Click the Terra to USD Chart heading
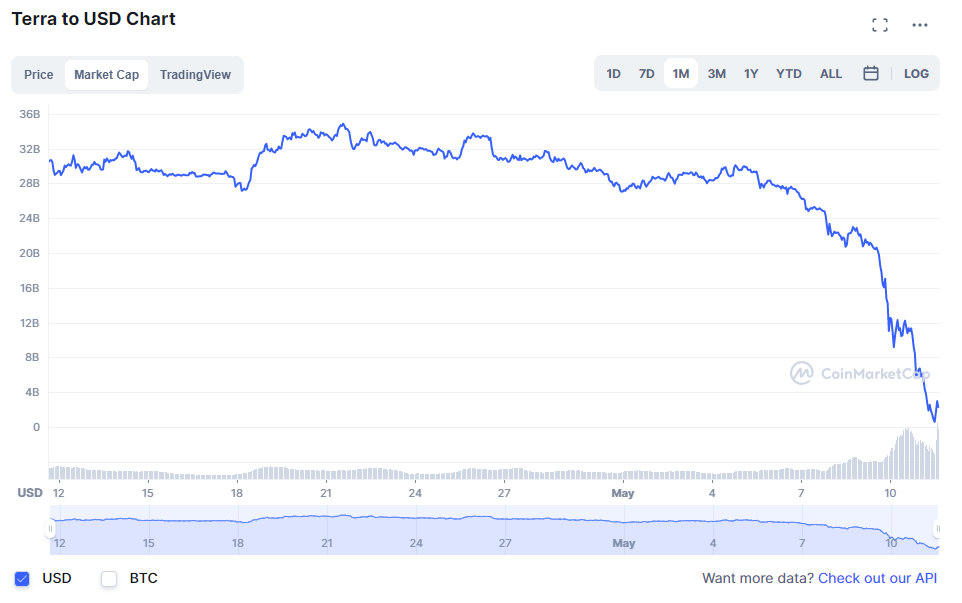This screenshot has width=962, height=603. click(93, 19)
